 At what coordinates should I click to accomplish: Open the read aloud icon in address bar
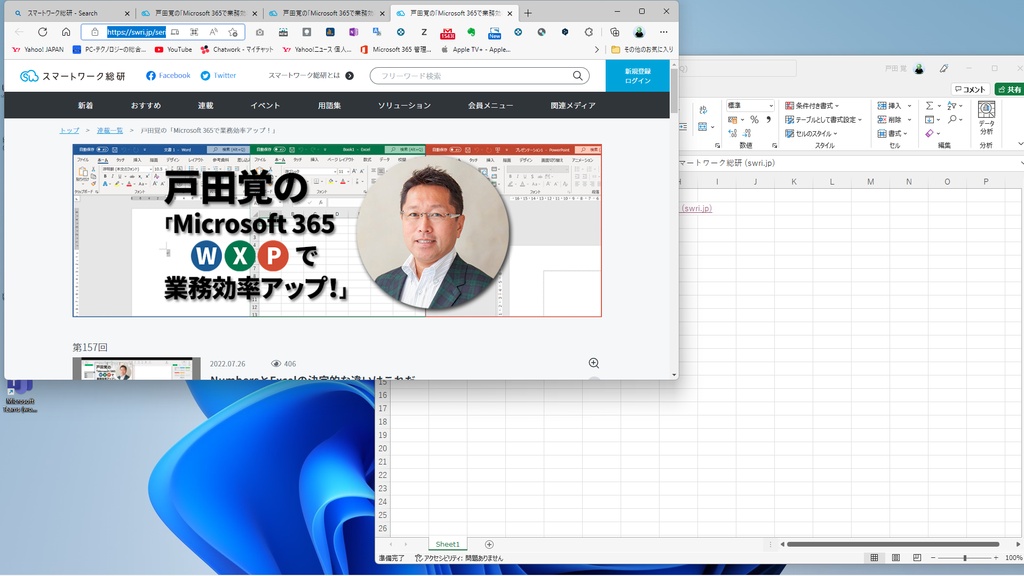point(214,32)
